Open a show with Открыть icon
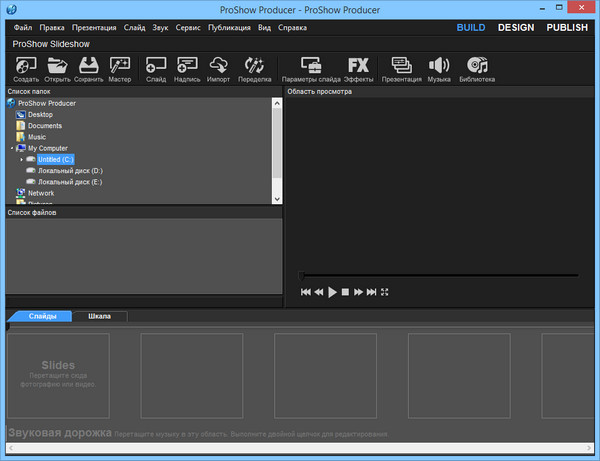Image resolution: width=600 pixels, height=461 pixels. click(57, 68)
